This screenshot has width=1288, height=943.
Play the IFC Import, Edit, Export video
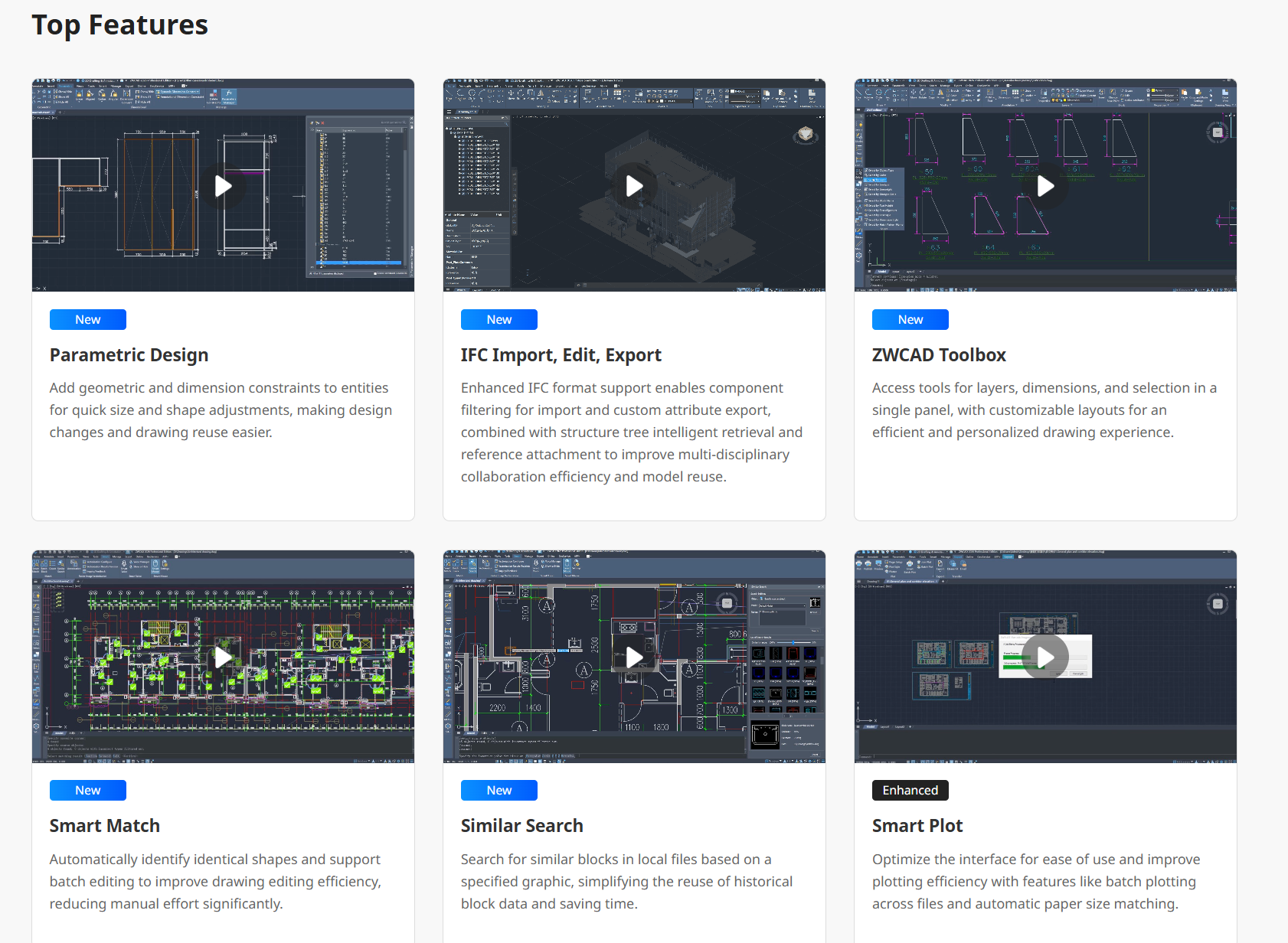click(x=634, y=186)
